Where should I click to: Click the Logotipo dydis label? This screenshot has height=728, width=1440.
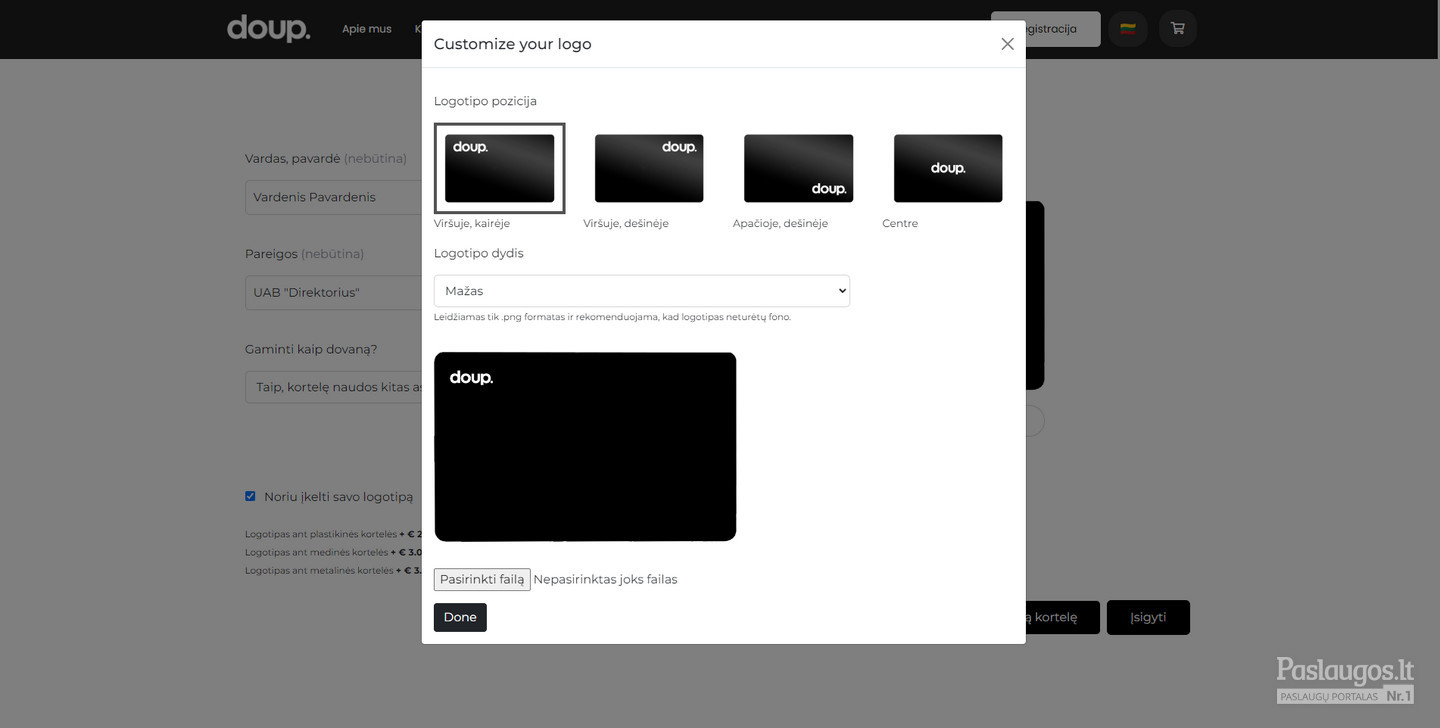coord(479,253)
